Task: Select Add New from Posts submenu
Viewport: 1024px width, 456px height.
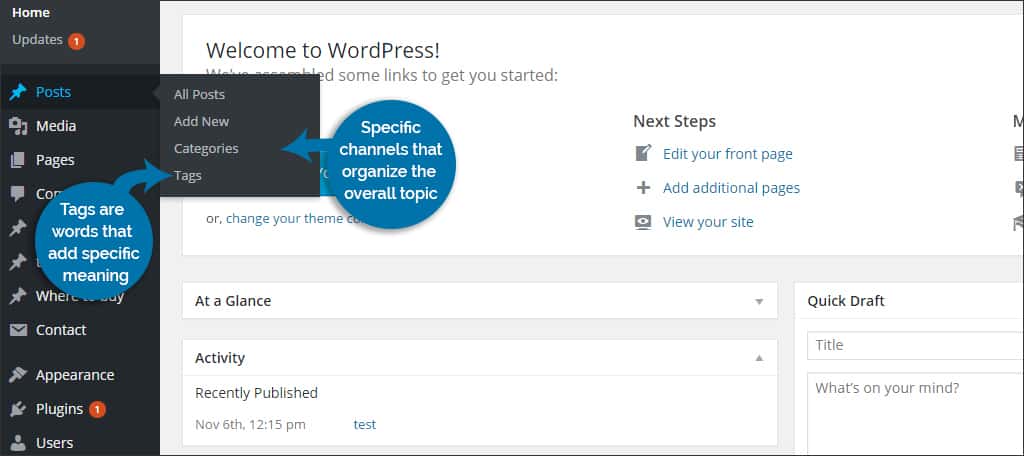Action: coord(201,122)
